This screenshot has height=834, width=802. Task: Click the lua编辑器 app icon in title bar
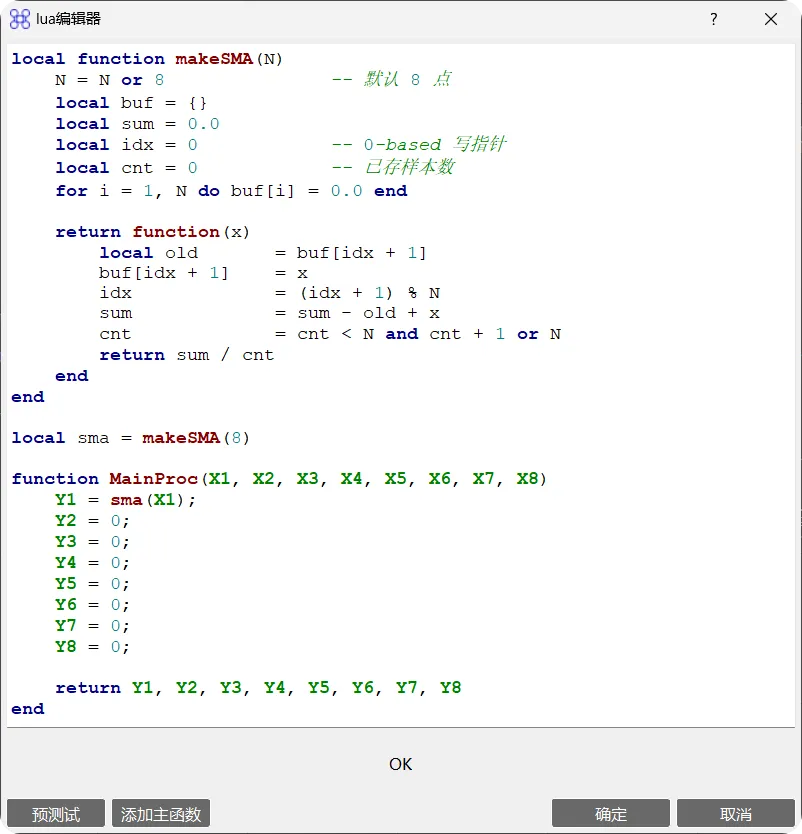(x=20, y=19)
